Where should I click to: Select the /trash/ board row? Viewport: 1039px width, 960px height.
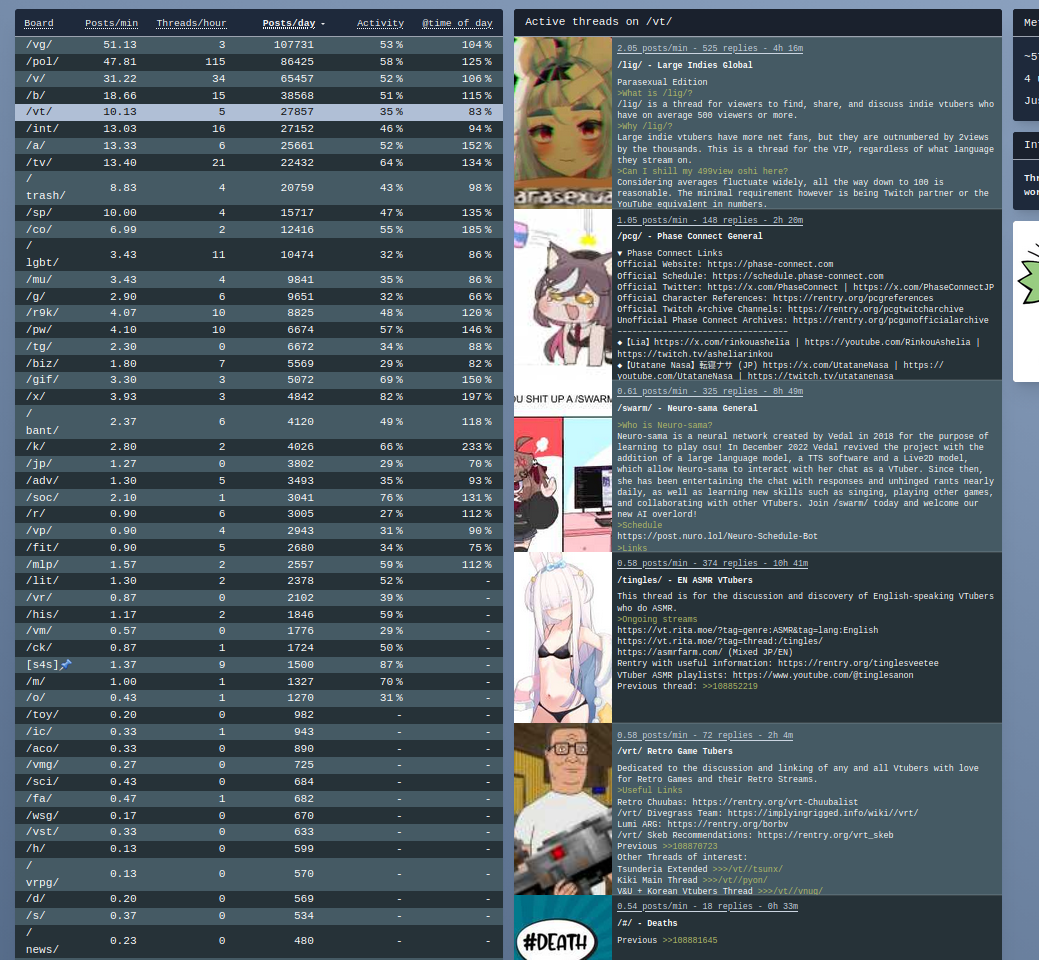coord(258,187)
